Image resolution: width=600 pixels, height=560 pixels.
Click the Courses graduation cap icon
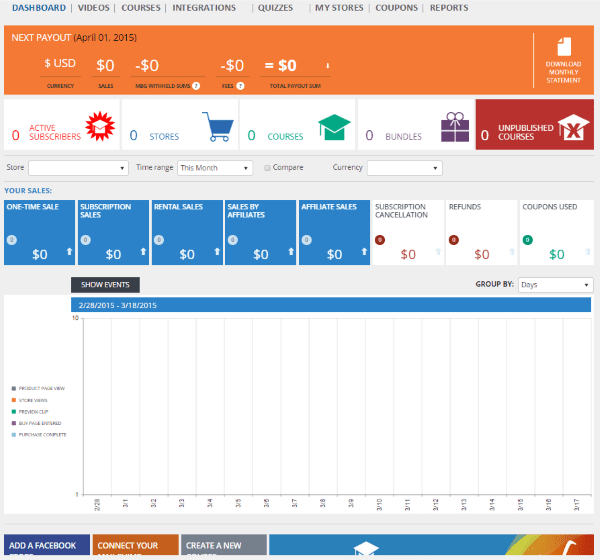tap(333, 126)
